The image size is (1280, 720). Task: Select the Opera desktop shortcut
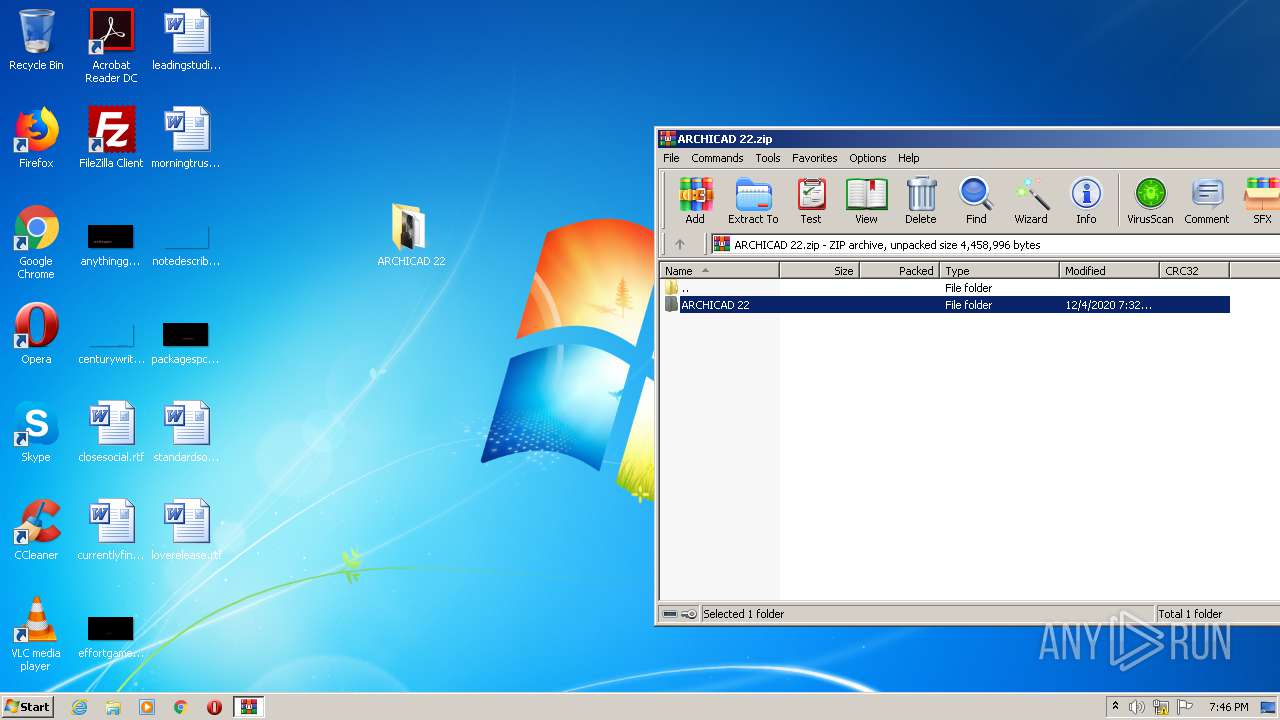tap(36, 334)
